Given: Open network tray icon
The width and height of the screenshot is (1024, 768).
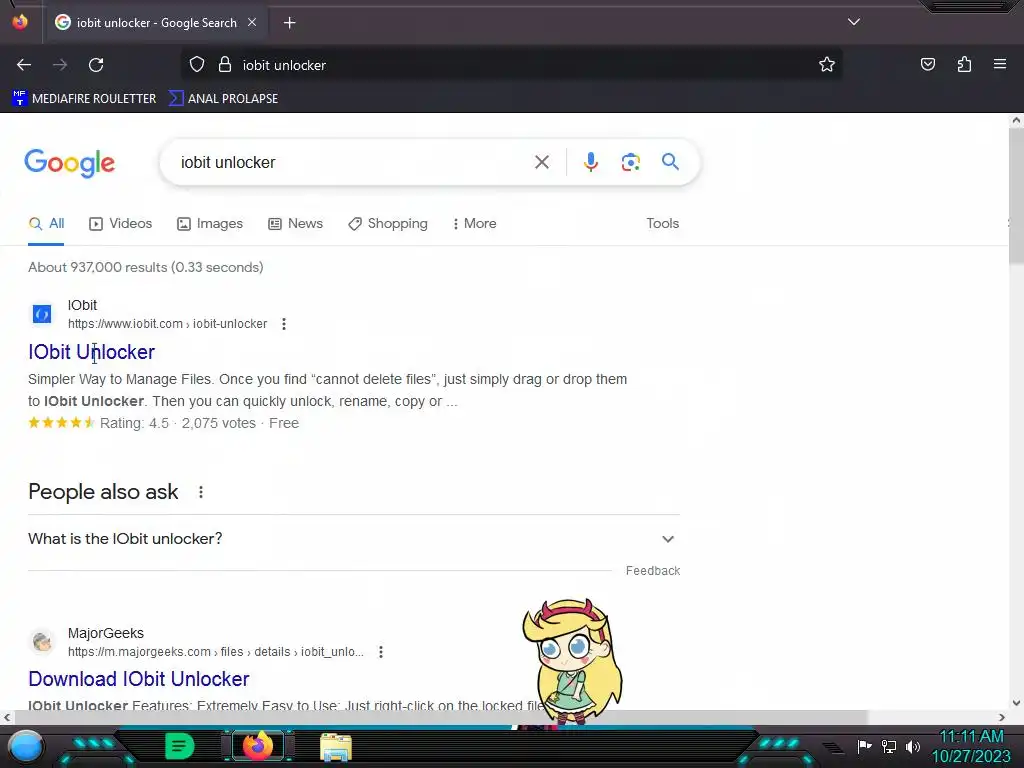Looking at the screenshot, I should coord(888,746).
